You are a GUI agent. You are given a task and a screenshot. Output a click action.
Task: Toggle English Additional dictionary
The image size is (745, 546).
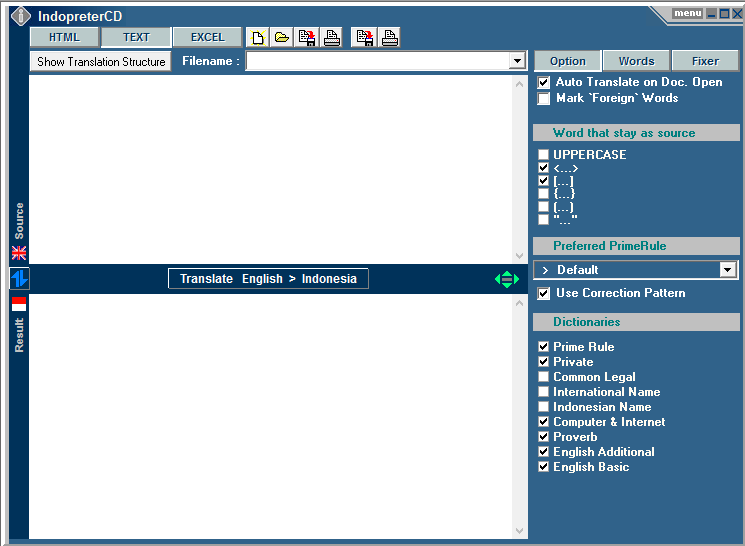point(543,451)
